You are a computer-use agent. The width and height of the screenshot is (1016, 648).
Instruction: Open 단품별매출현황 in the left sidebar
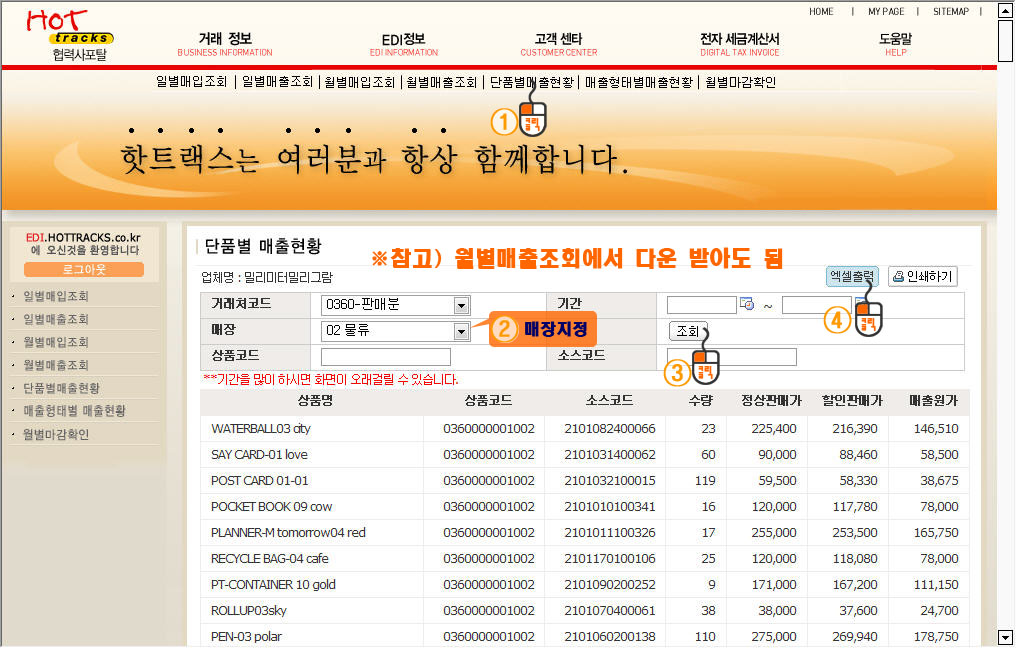click(x=62, y=388)
